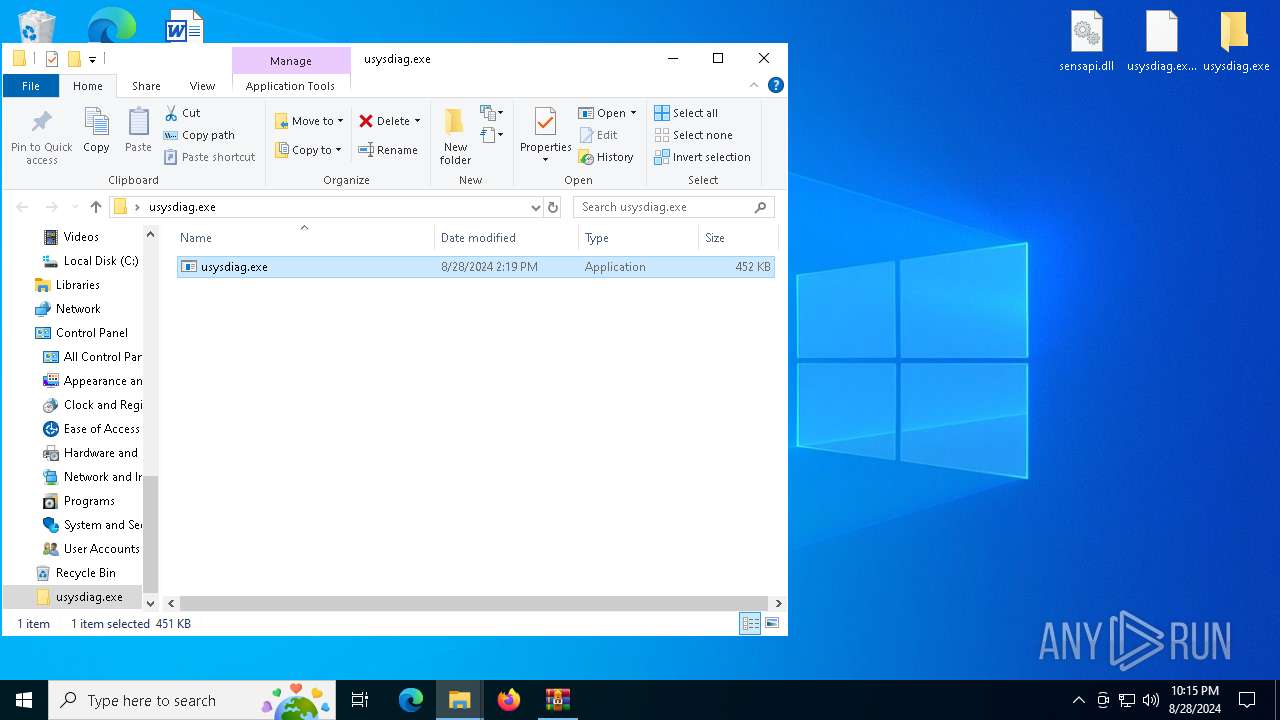
Task: Expand address bar history dropdown
Action: coord(535,207)
